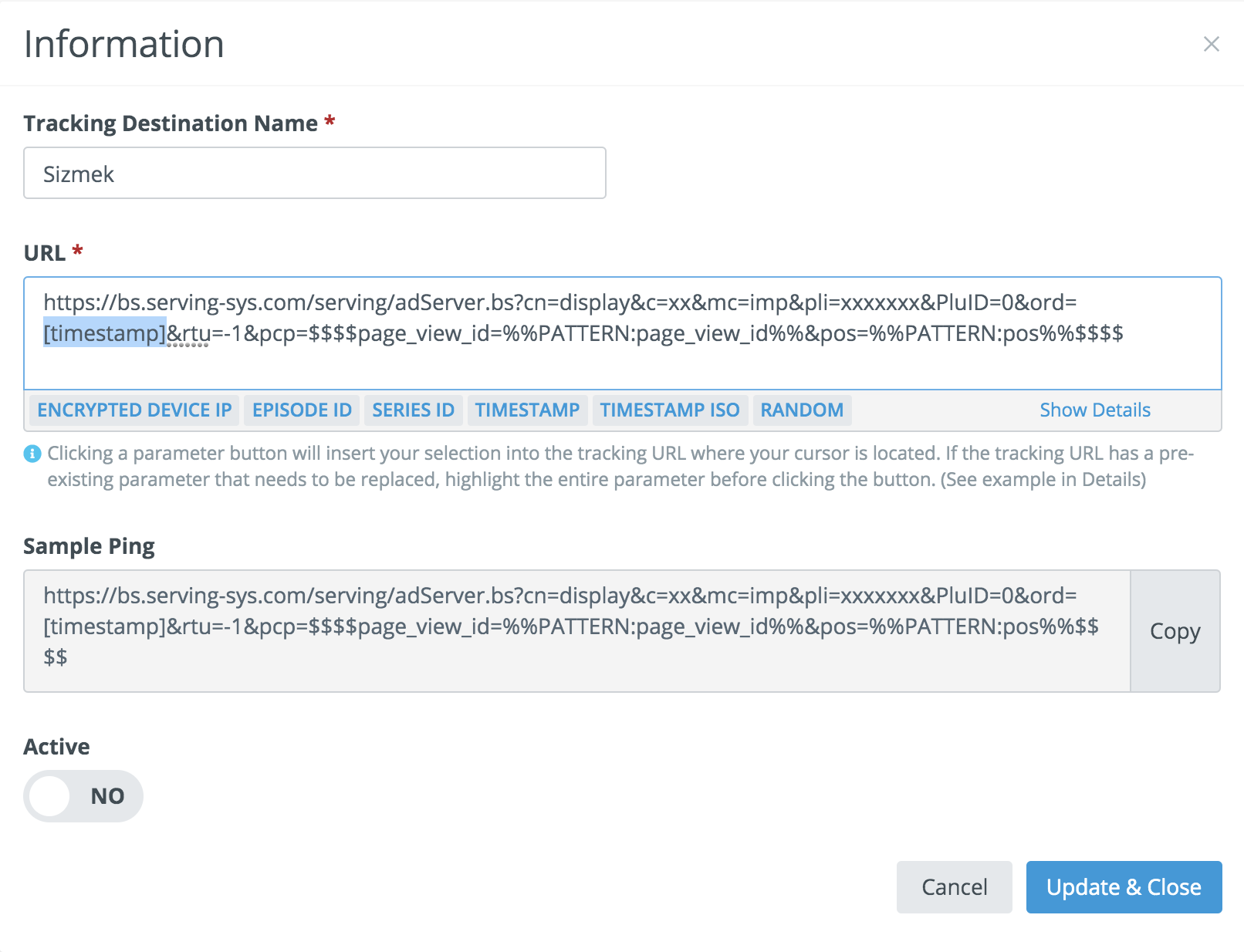1244x952 pixels.
Task: Click the Information dialog title
Action: (124, 45)
